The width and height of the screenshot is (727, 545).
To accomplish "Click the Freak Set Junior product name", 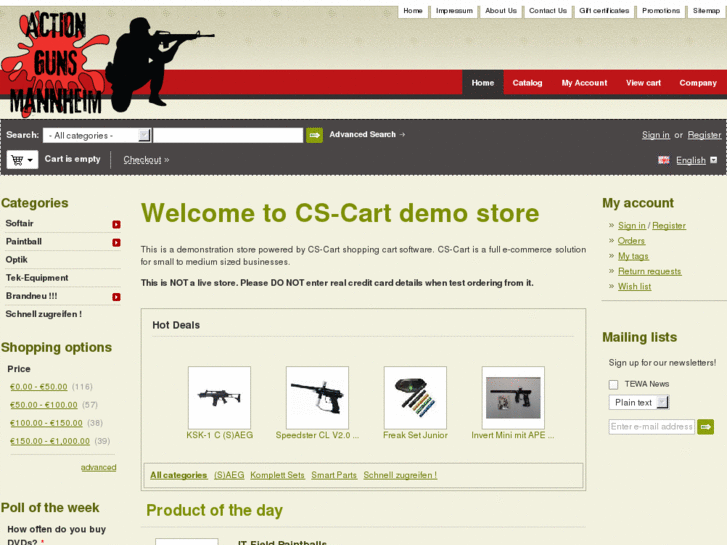I will (415, 435).
